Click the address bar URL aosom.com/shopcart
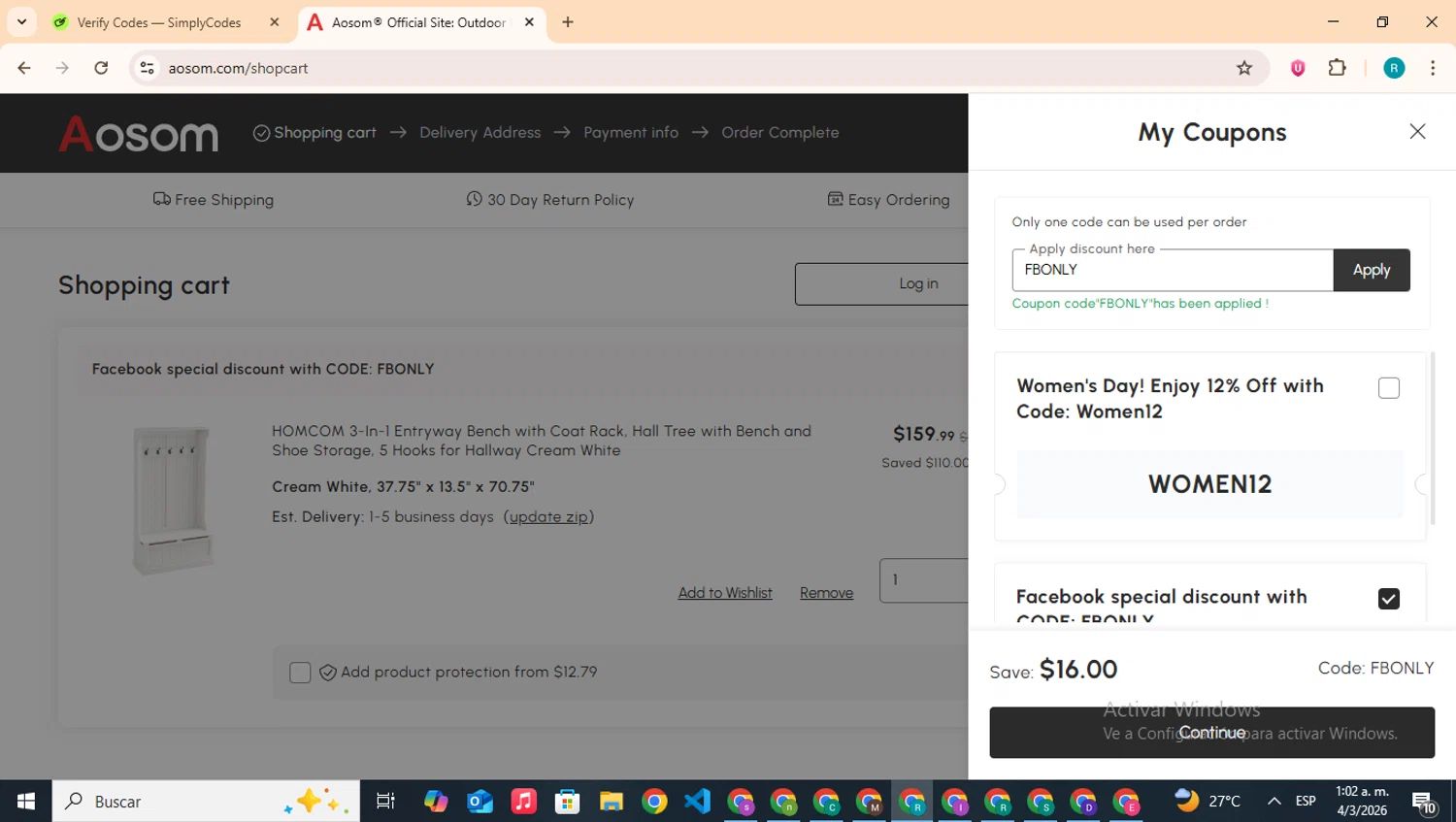The width and height of the screenshot is (1456, 822). click(238, 68)
